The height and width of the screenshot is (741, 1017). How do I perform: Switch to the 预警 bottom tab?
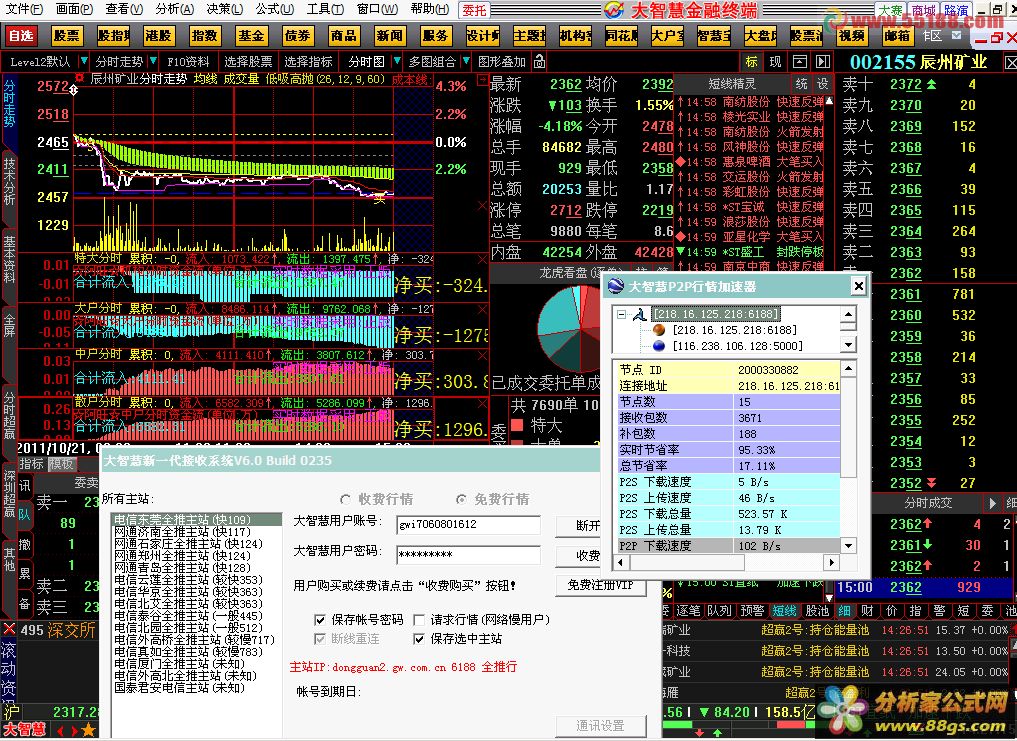tap(752, 611)
